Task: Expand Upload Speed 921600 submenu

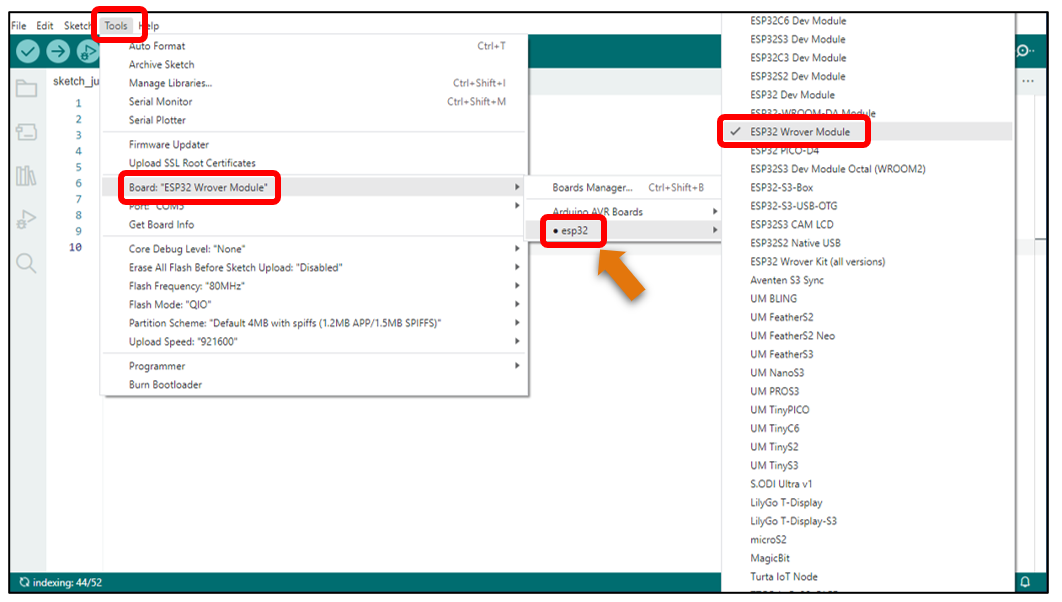Action: click(x=314, y=341)
